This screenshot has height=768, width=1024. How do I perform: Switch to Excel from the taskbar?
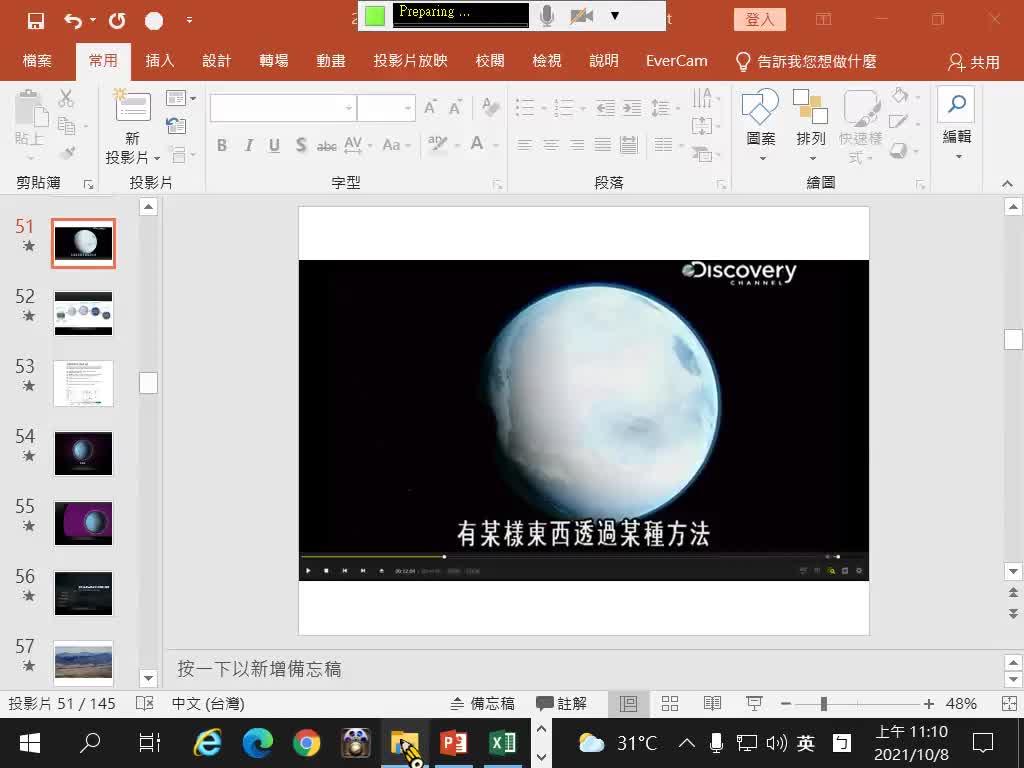(x=503, y=743)
